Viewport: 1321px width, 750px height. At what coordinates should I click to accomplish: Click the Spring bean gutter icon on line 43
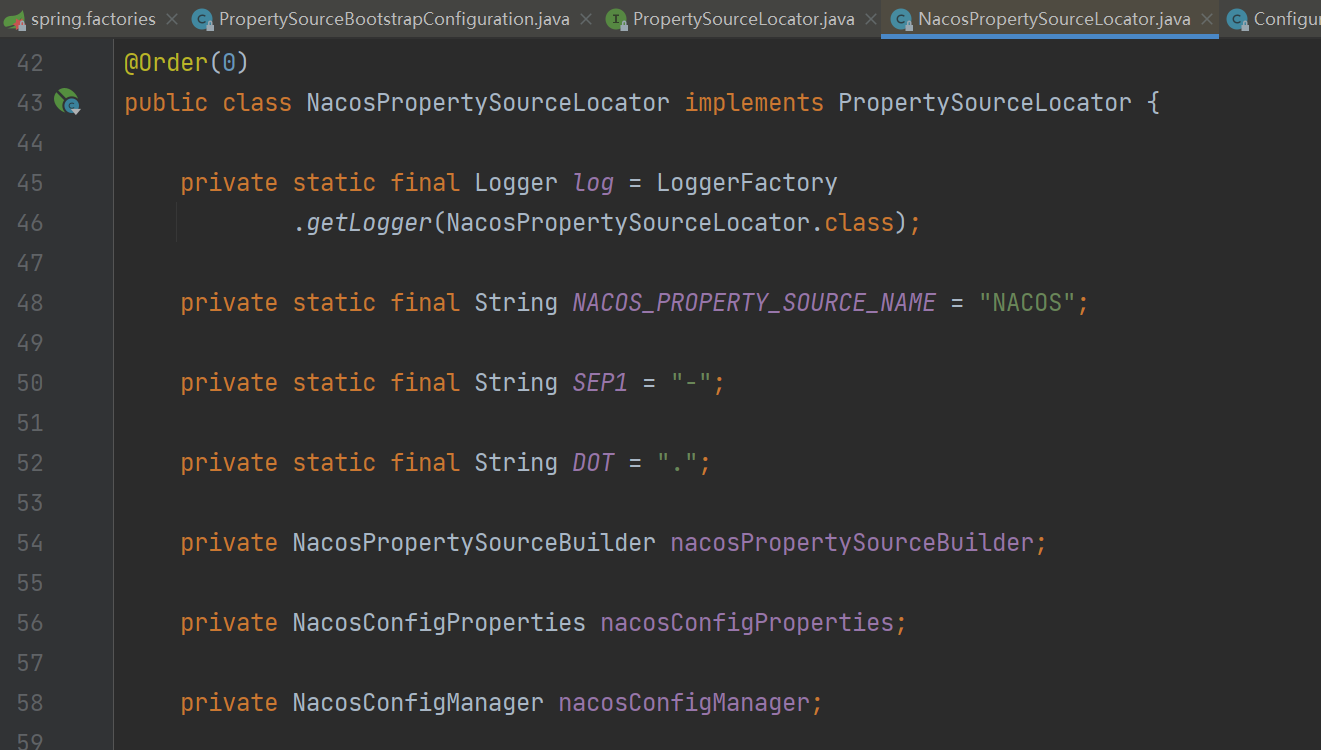[x=67, y=101]
